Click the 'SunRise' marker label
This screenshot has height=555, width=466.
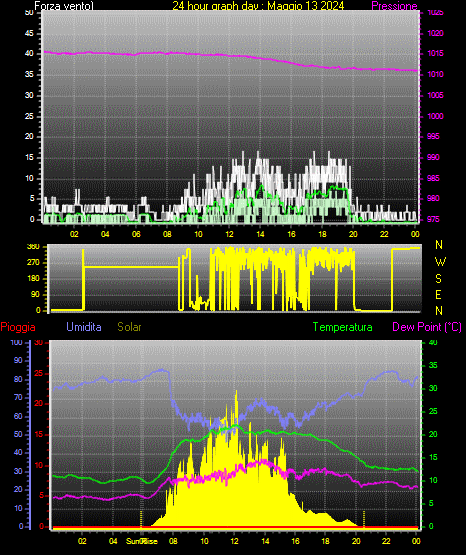(142, 541)
